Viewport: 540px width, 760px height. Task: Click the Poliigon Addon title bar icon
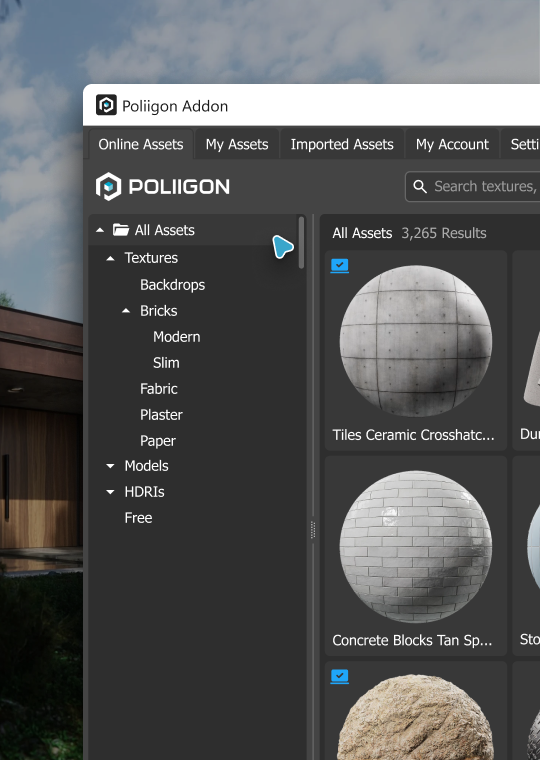point(106,105)
